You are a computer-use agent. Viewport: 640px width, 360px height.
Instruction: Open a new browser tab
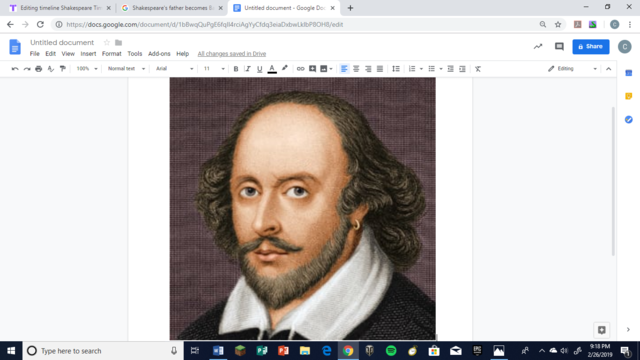tap(350, 8)
